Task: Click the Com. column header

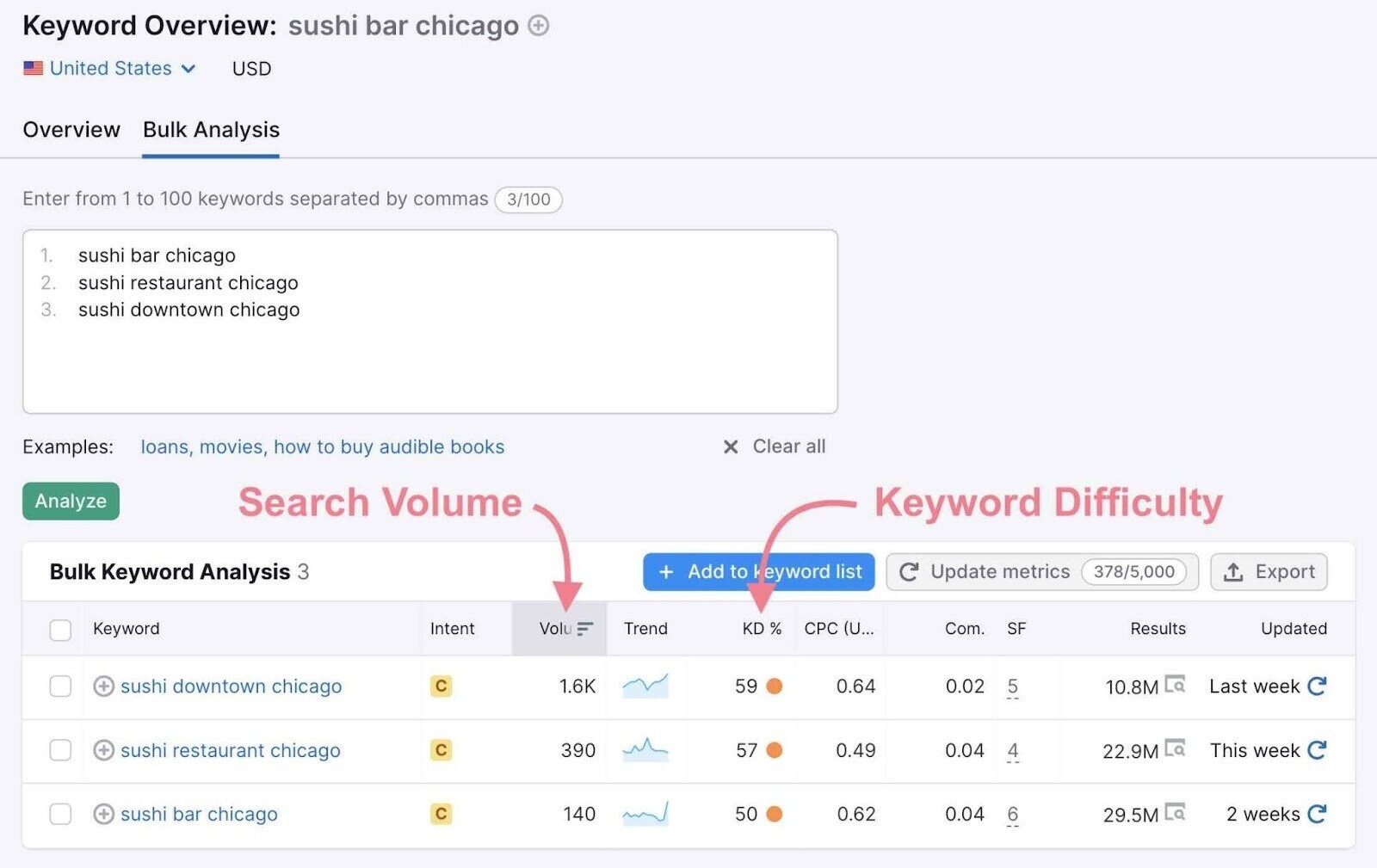Action: [x=965, y=629]
